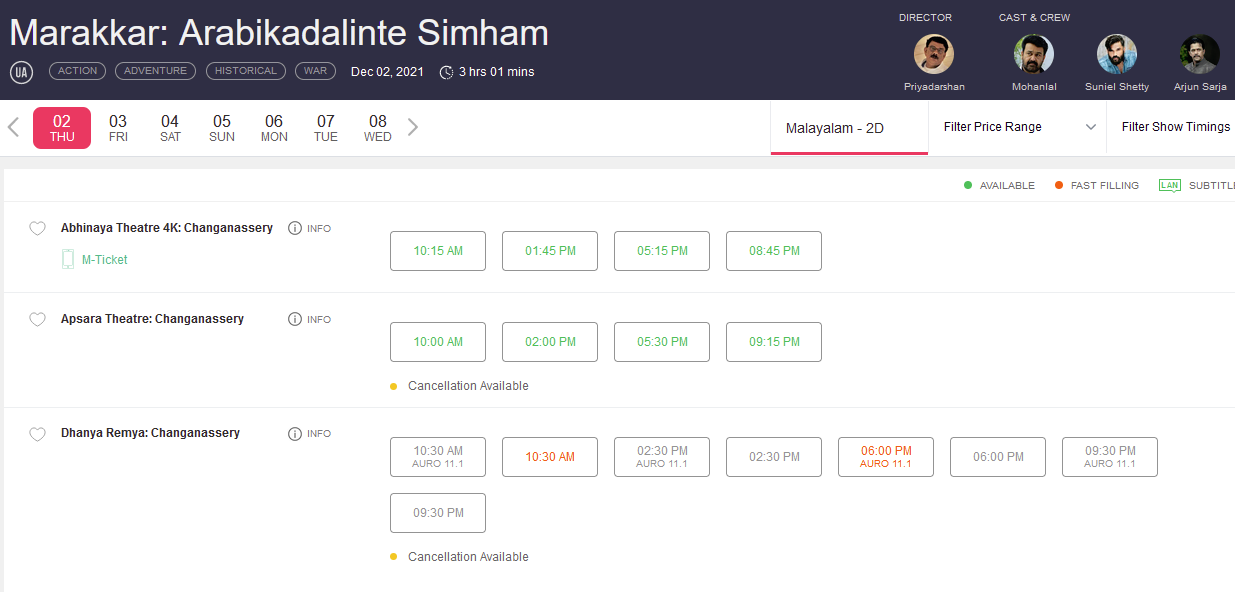Click Abhinaya Theatre 4K: Changanassery name
Screen dimensions: 1235x592
[167, 228]
